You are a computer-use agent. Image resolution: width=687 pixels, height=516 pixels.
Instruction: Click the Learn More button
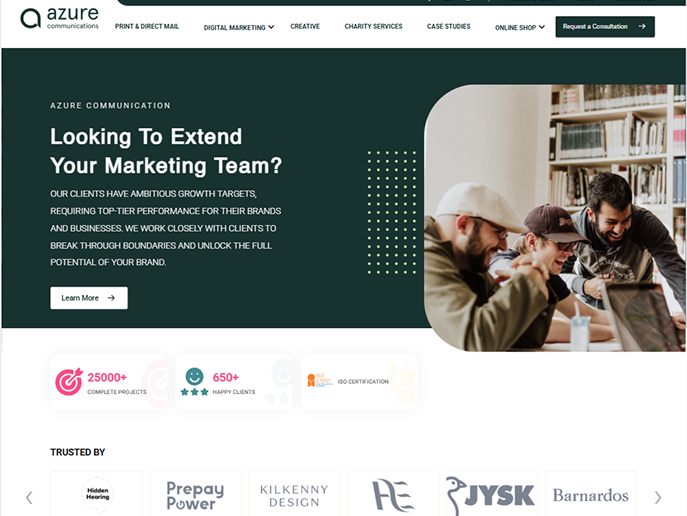[x=89, y=298]
